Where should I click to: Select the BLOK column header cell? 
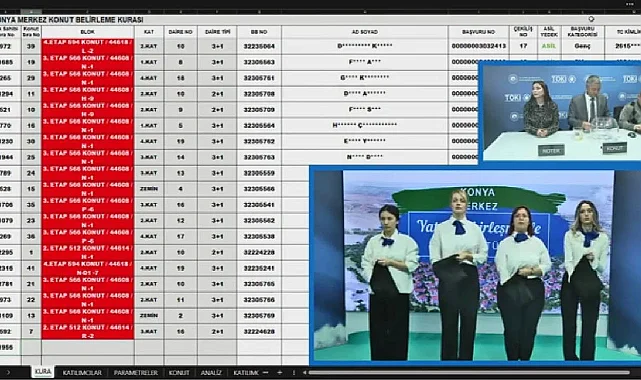coord(87,32)
